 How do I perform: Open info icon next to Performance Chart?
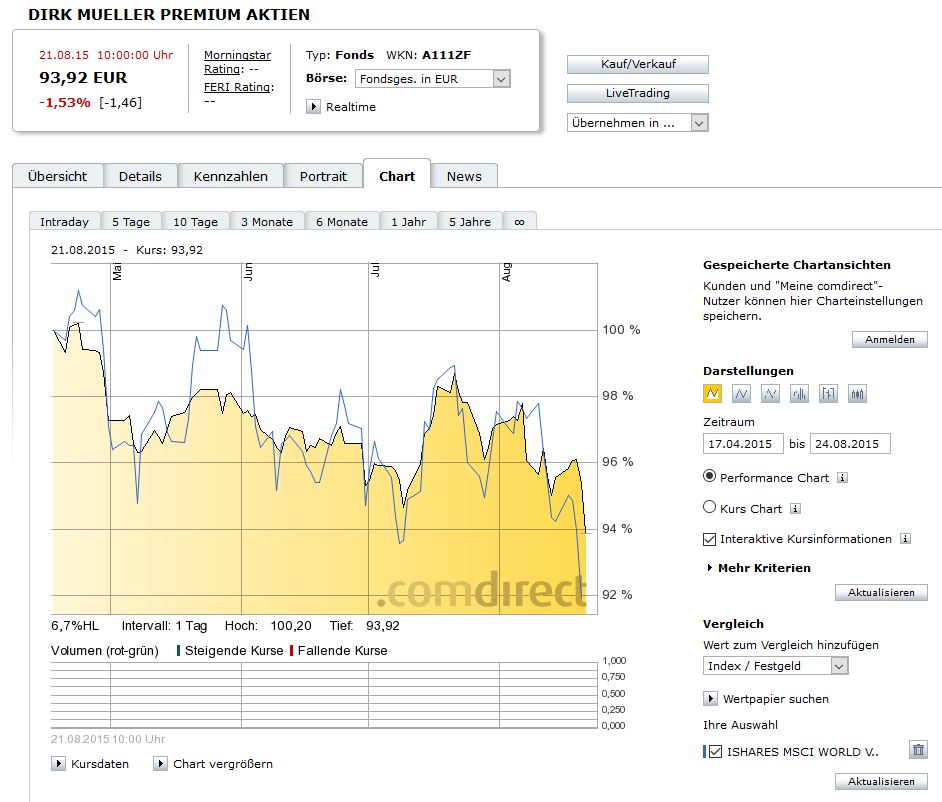click(843, 478)
